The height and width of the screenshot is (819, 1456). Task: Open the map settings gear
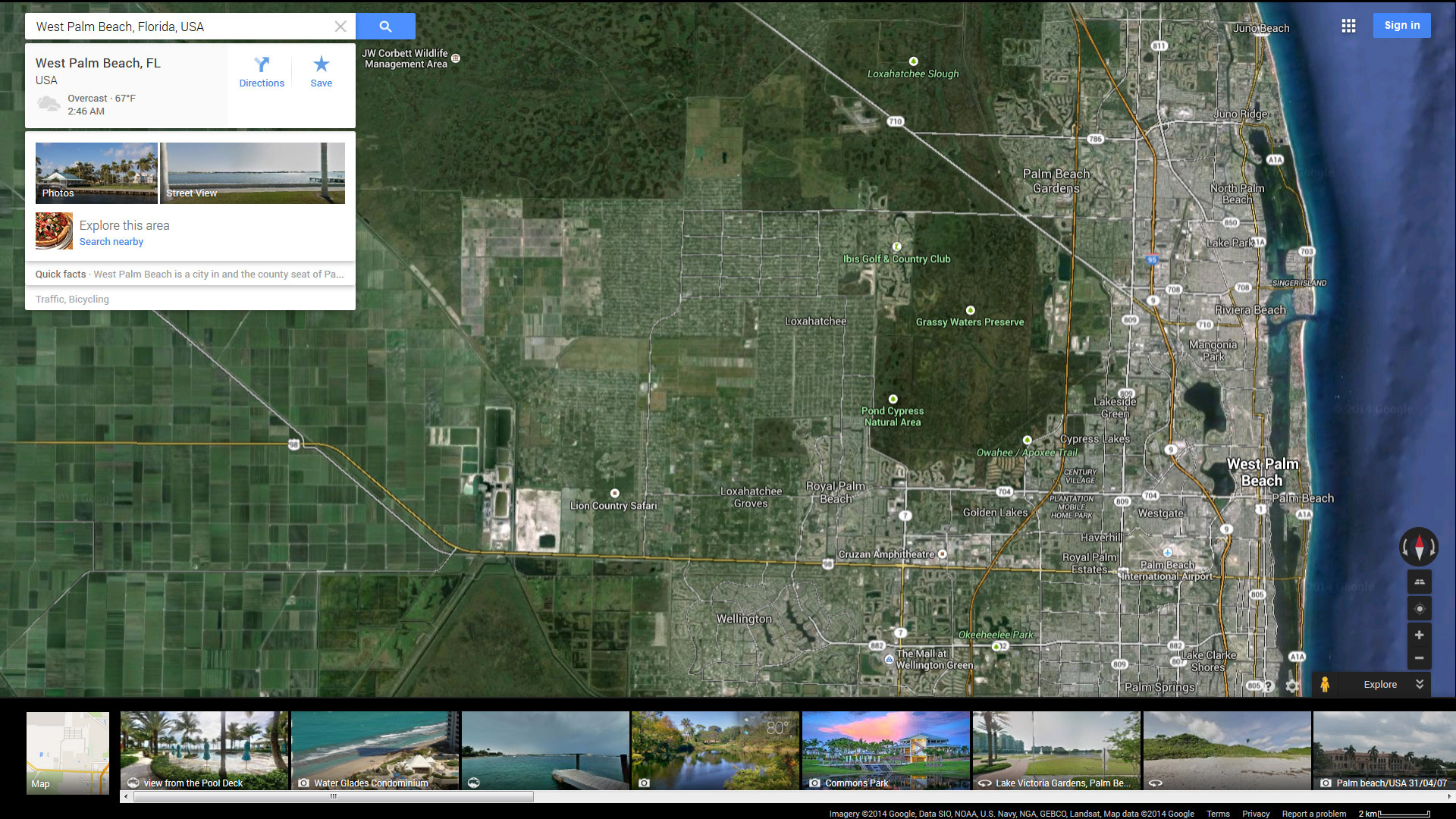pyautogui.click(x=1292, y=686)
